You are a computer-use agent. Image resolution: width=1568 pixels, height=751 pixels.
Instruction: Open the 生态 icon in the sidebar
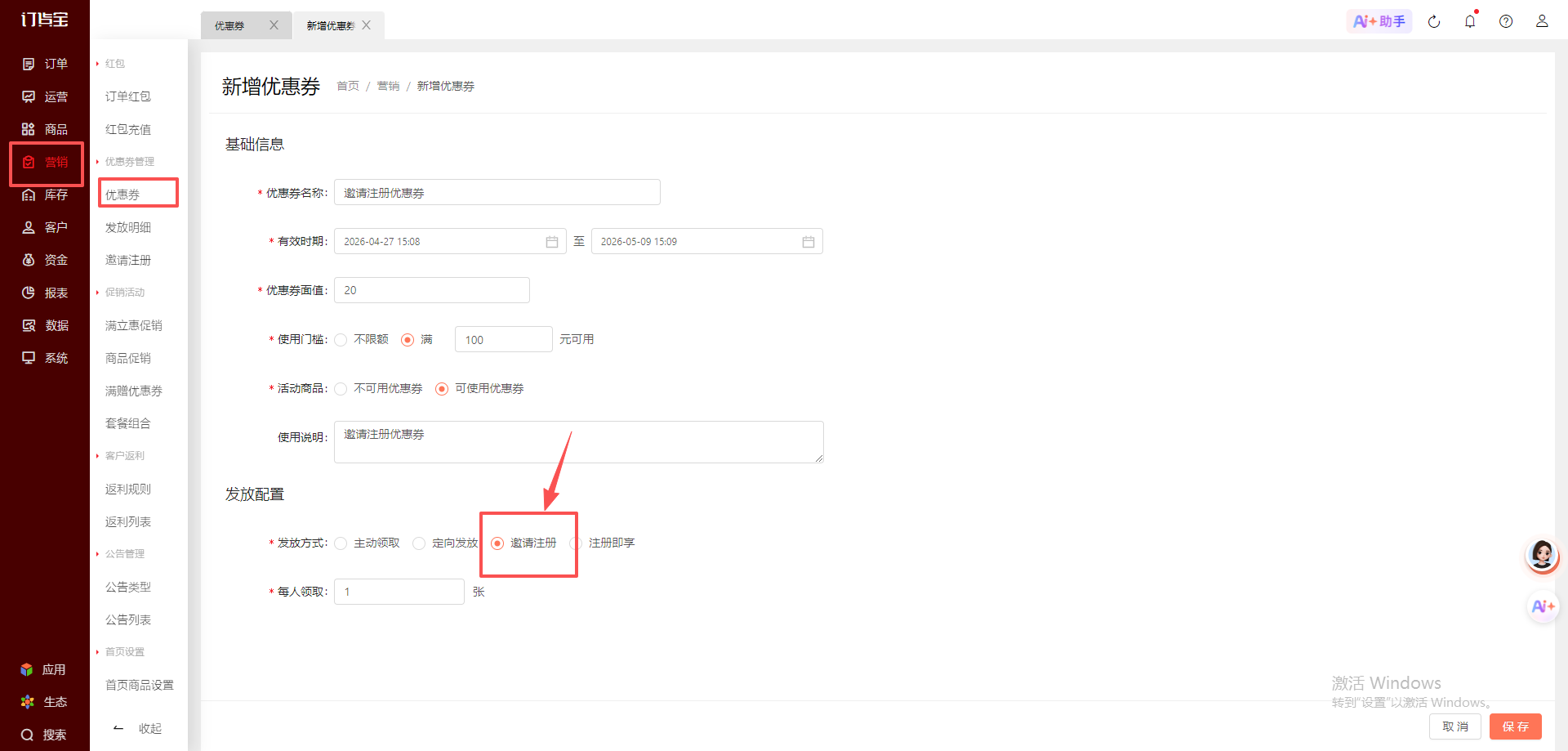tap(27, 702)
